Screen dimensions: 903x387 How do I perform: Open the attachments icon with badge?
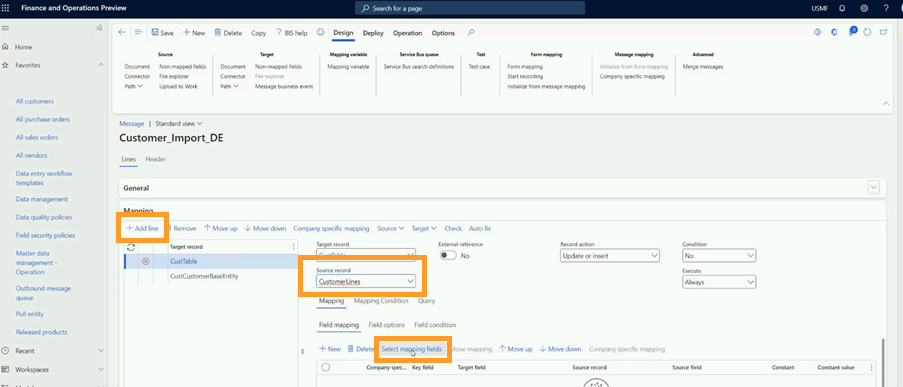tap(852, 32)
